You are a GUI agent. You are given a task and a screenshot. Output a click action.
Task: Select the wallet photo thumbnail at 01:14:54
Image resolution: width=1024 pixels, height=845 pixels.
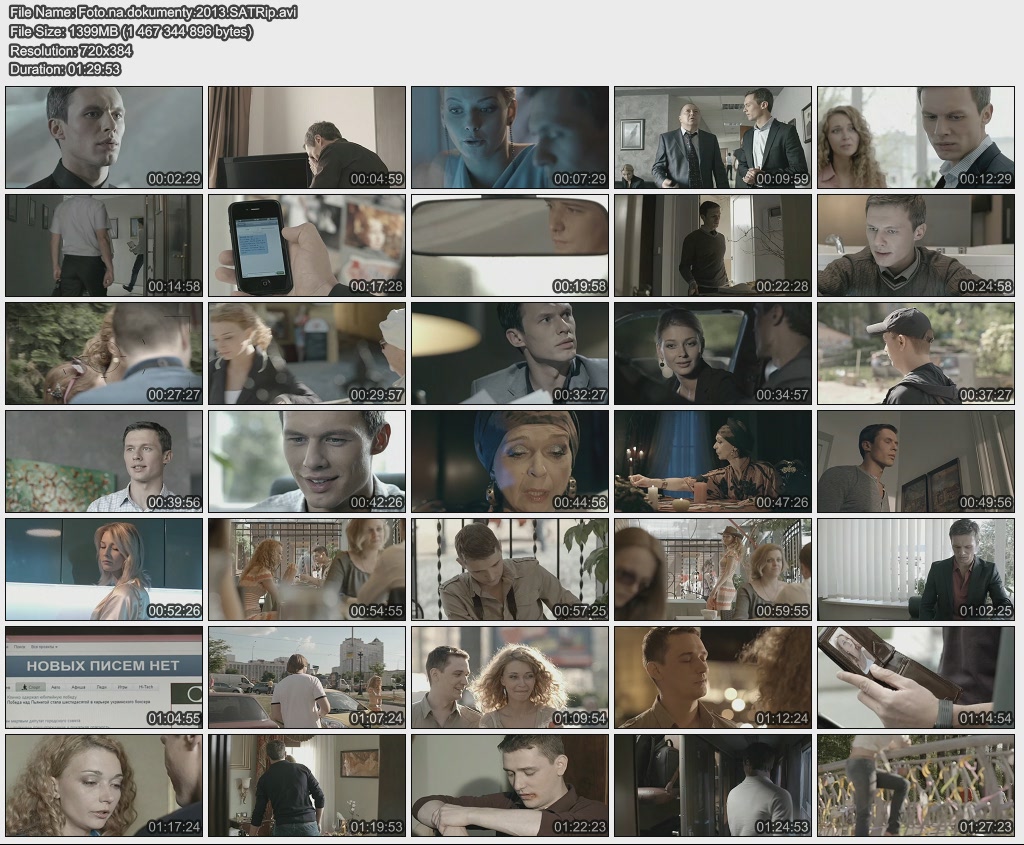click(915, 677)
